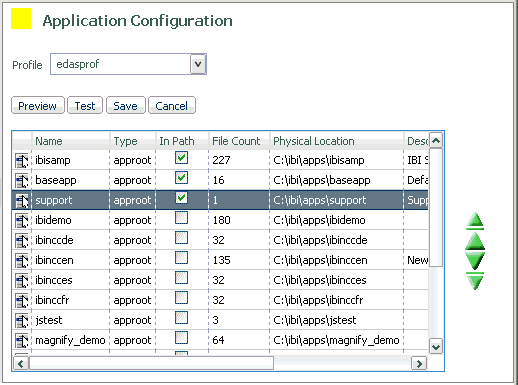Click the table's vertical scroll down arrow
The width and height of the screenshot is (518, 385).
(x=436, y=347)
